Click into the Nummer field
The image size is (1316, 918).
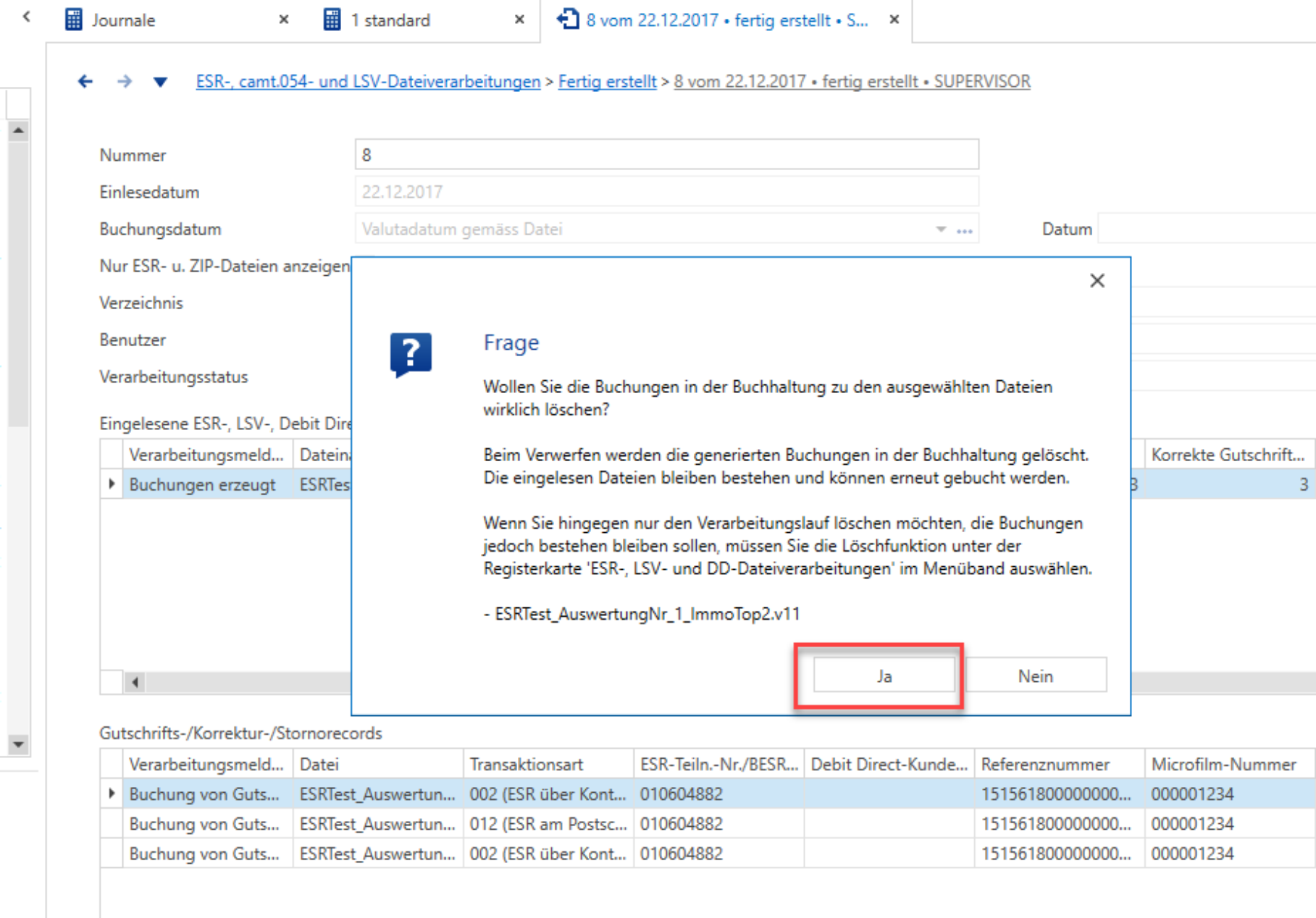click(666, 155)
